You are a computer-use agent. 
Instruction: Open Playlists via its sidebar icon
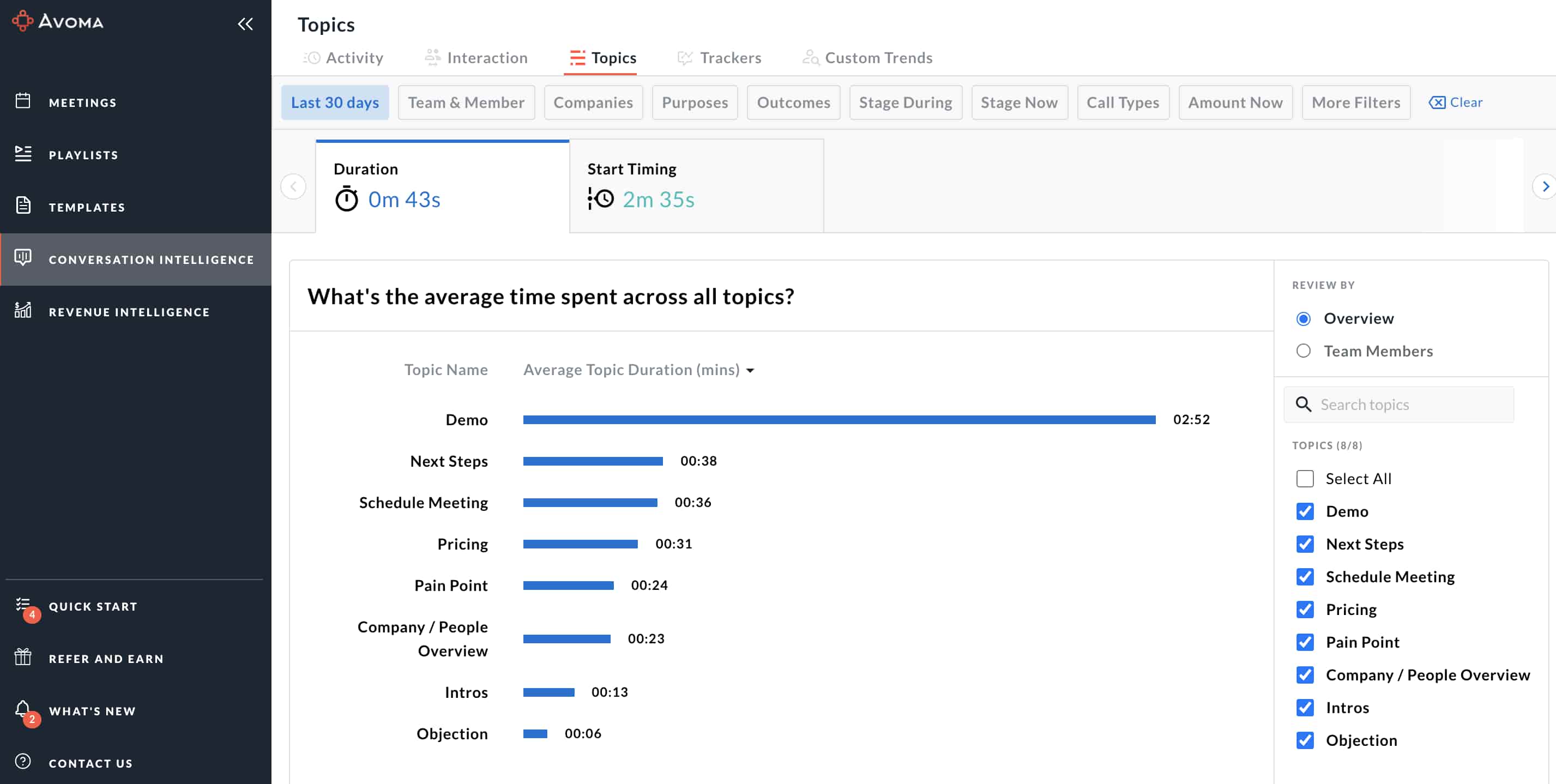[23, 153]
